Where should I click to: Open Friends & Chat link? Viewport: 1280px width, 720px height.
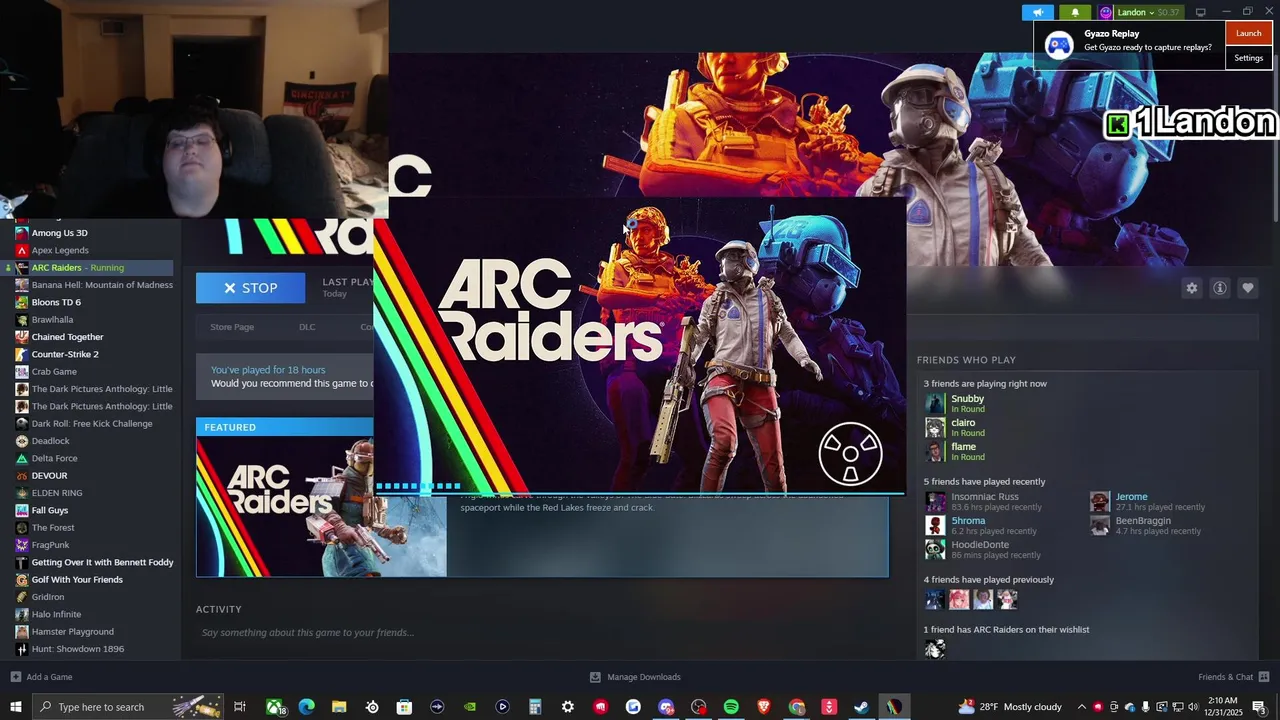click(1225, 677)
